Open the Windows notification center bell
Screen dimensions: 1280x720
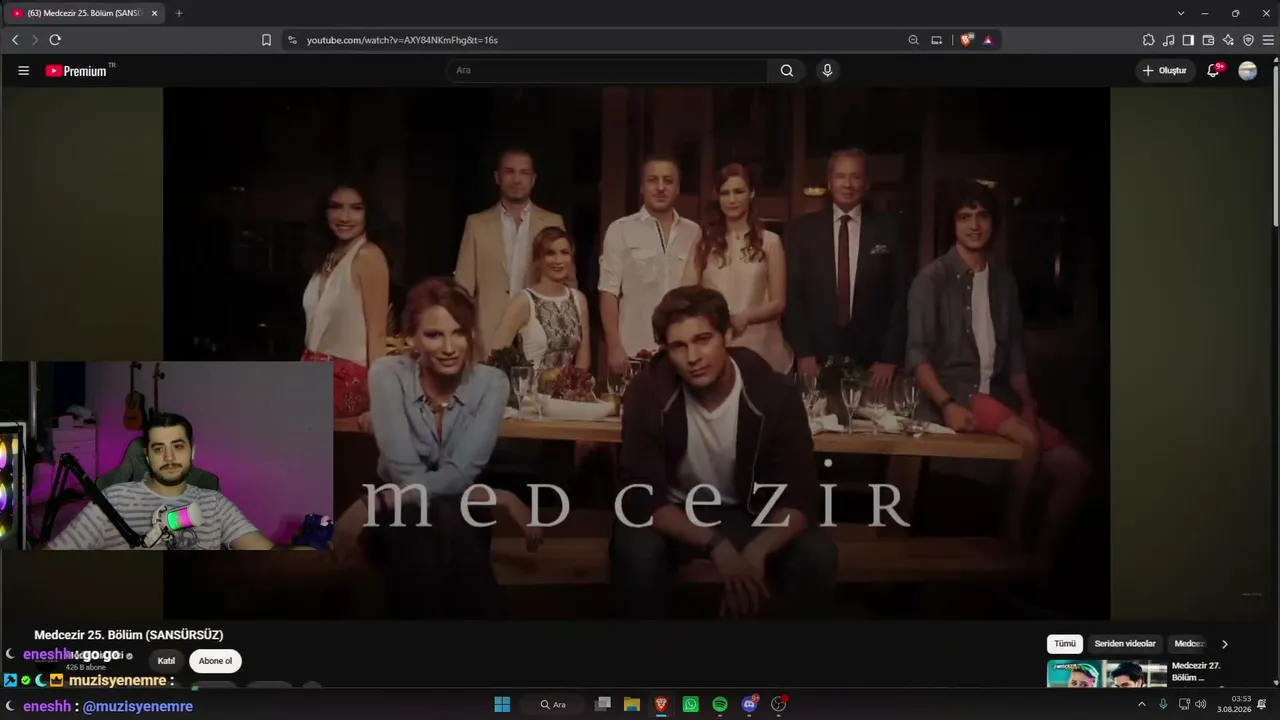click(x=1262, y=704)
